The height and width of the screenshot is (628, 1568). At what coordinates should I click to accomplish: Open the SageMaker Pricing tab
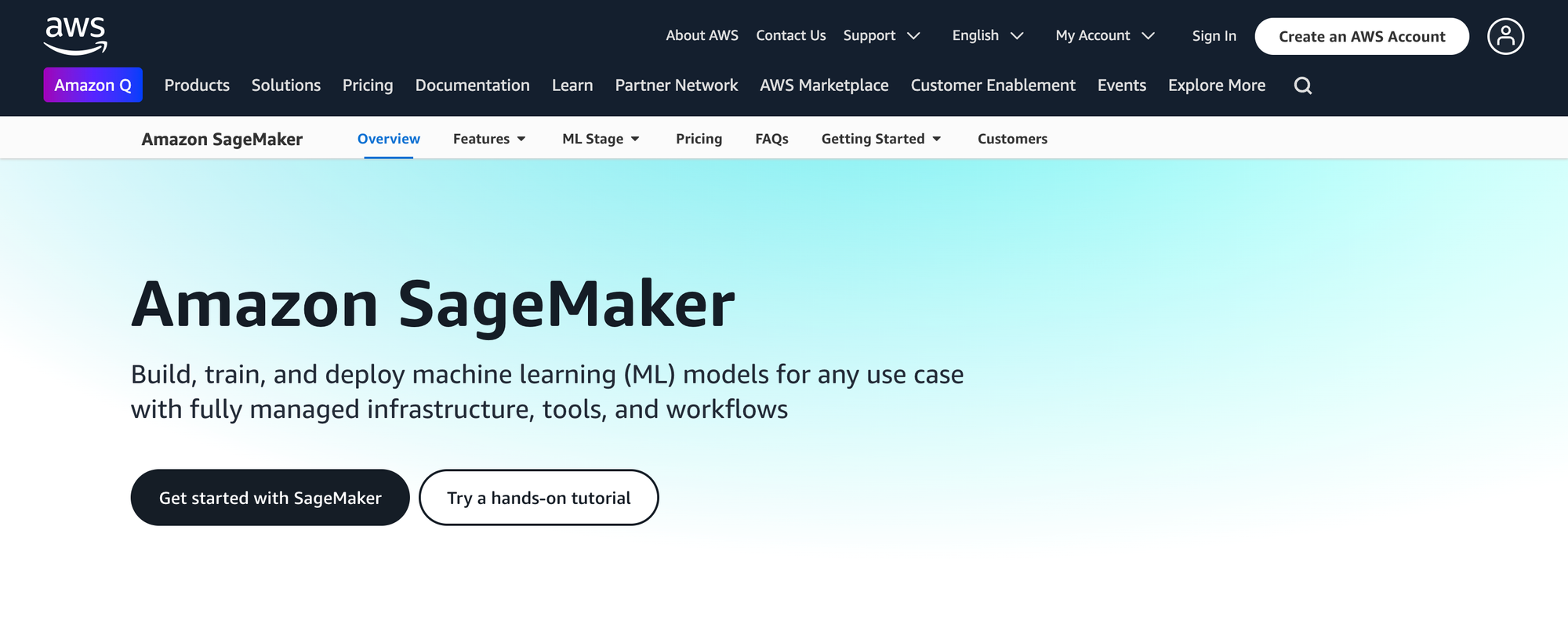(699, 139)
